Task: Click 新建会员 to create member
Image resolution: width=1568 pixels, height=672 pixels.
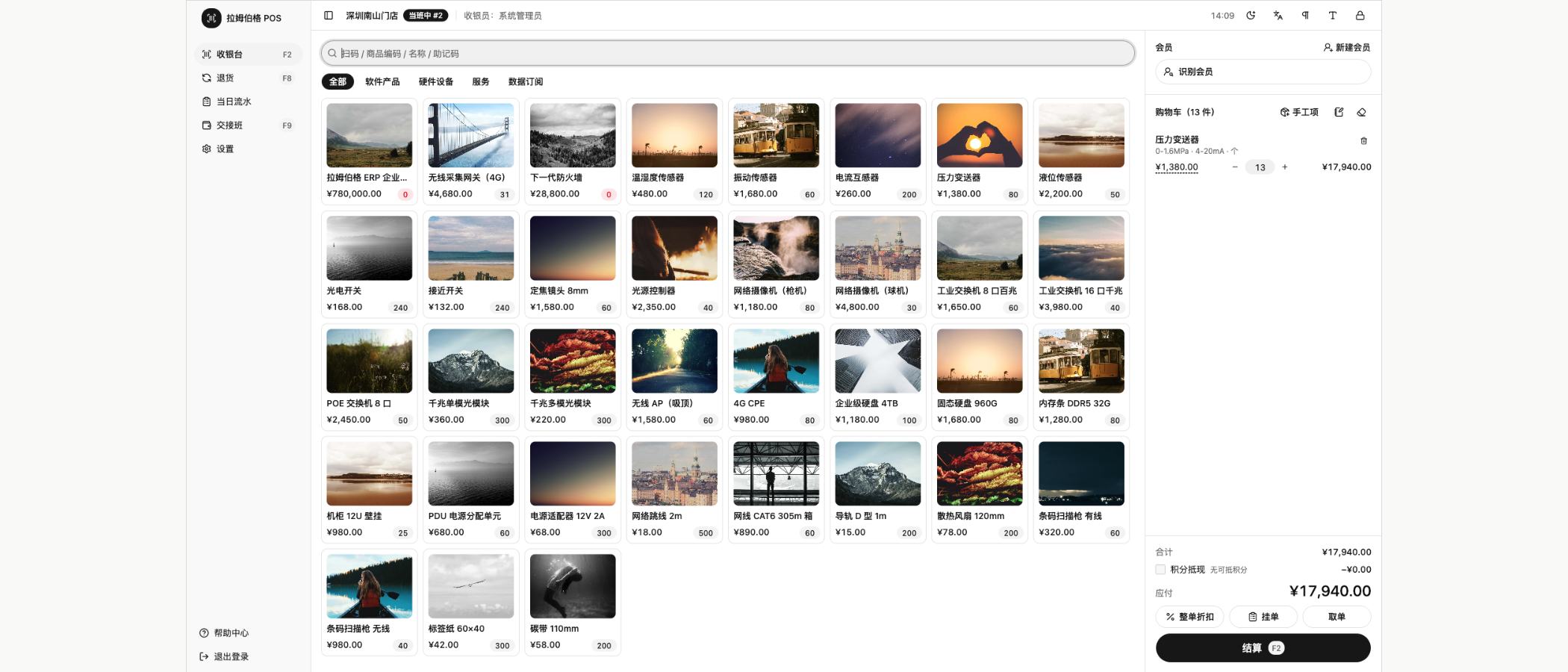Action: tap(1347, 48)
